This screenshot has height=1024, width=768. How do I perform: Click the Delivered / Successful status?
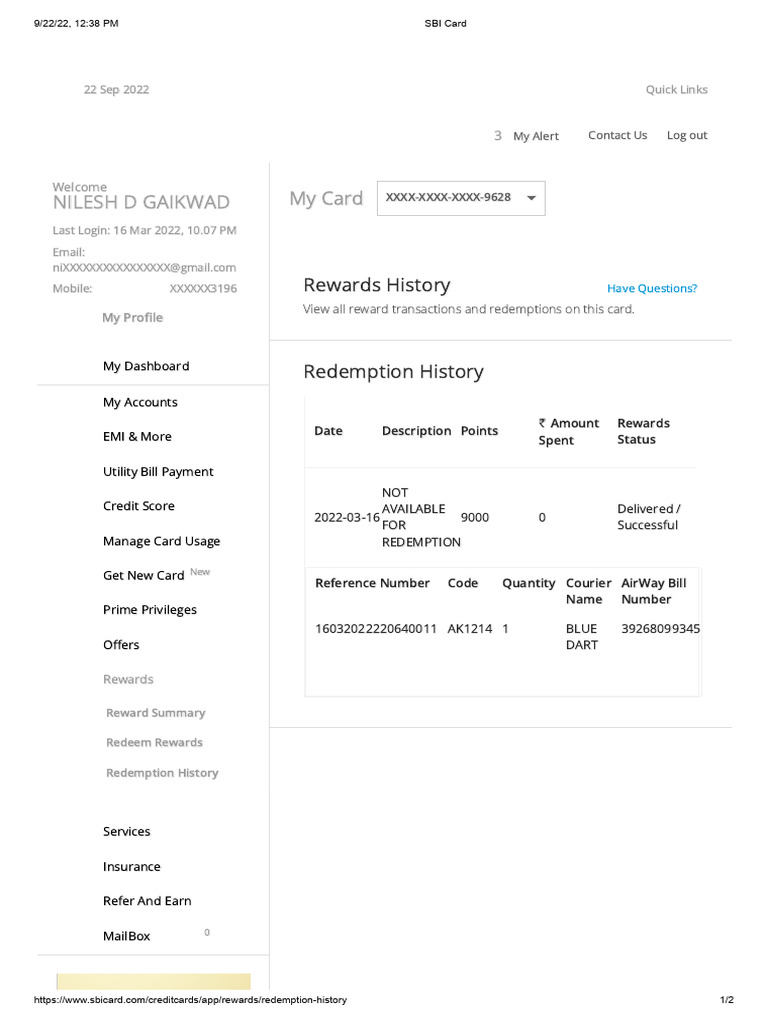[648, 517]
